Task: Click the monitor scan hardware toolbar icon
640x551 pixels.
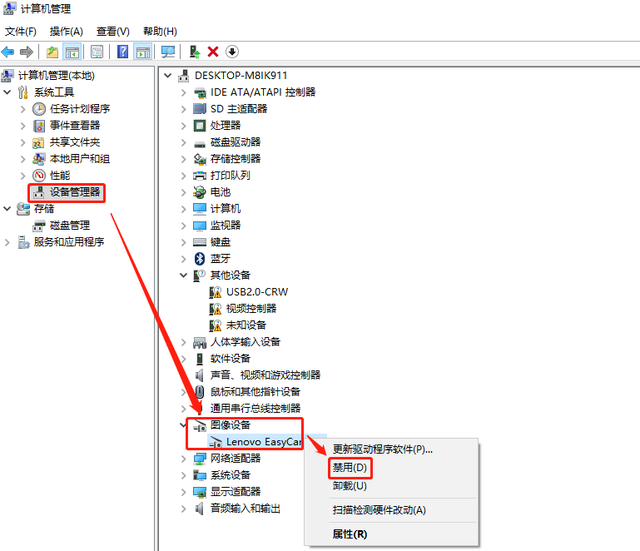Action: click(x=168, y=52)
